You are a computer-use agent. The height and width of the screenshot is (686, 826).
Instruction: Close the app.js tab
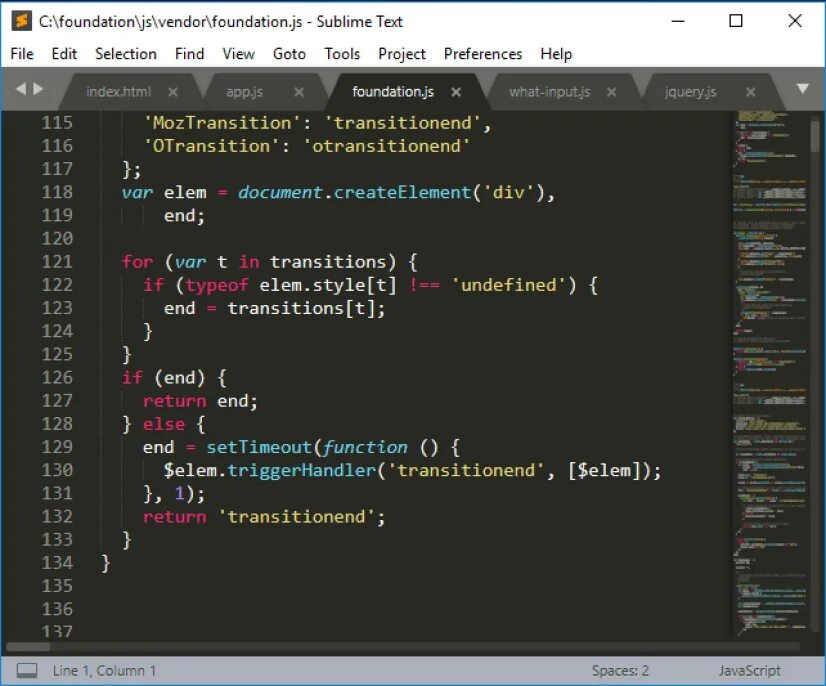(x=299, y=92)
